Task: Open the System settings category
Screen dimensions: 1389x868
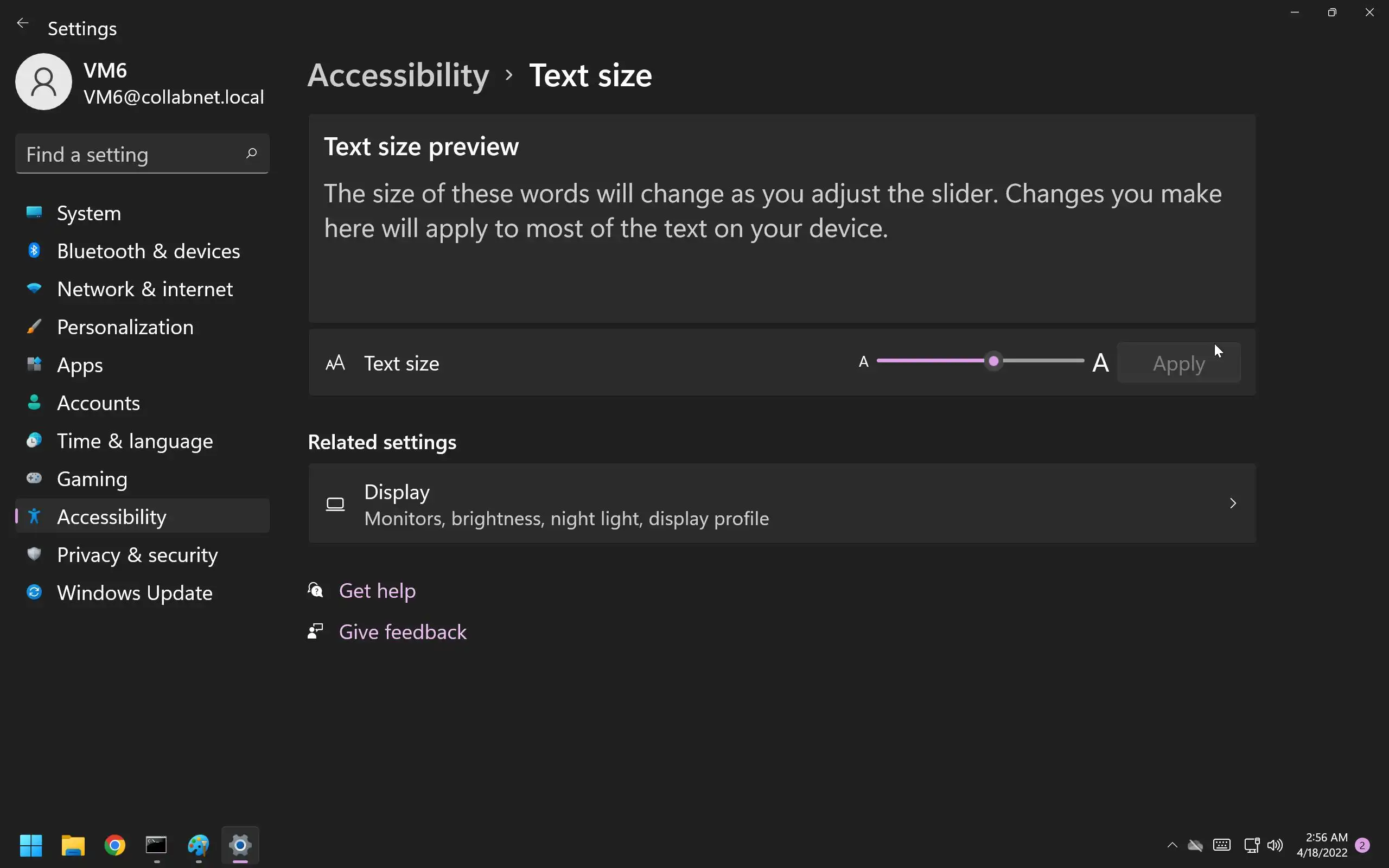Action: click(89, 214)
